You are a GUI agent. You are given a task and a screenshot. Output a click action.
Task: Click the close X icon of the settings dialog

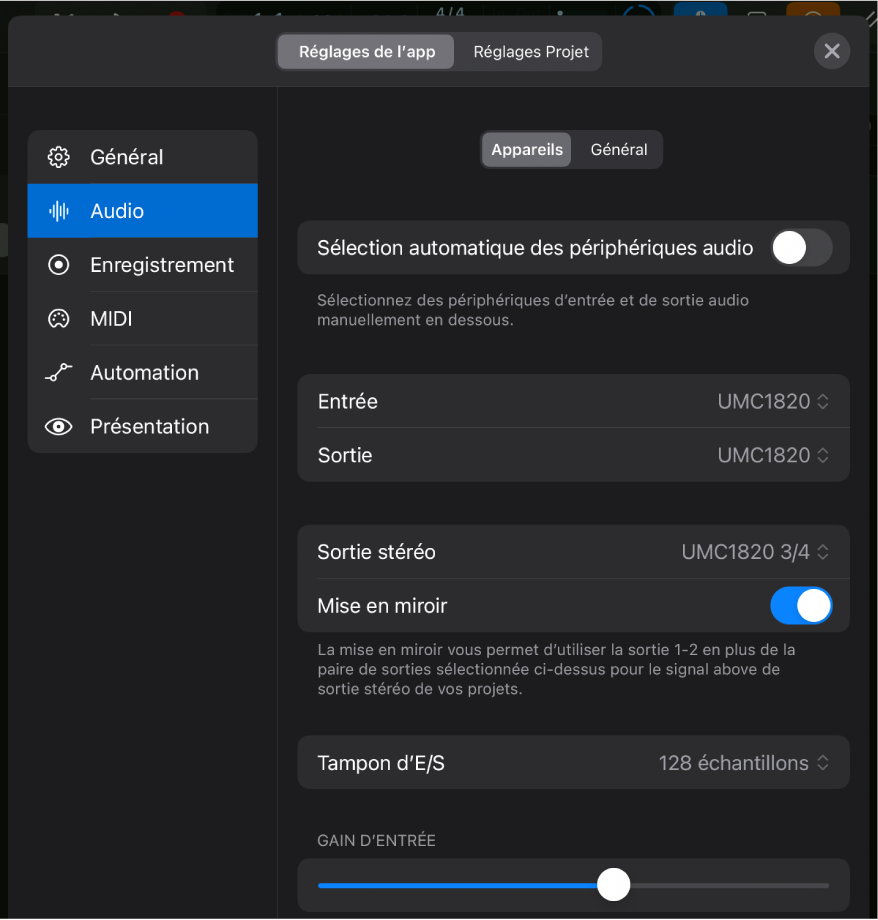(x=831, y=51)
